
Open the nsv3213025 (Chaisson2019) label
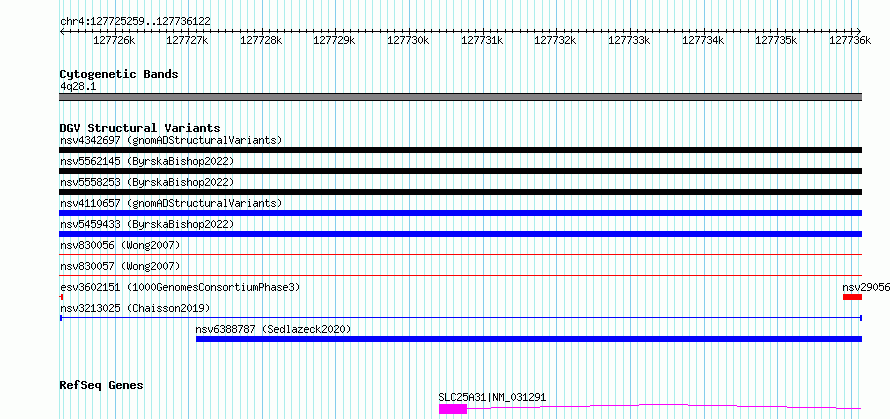pos(135,308)
